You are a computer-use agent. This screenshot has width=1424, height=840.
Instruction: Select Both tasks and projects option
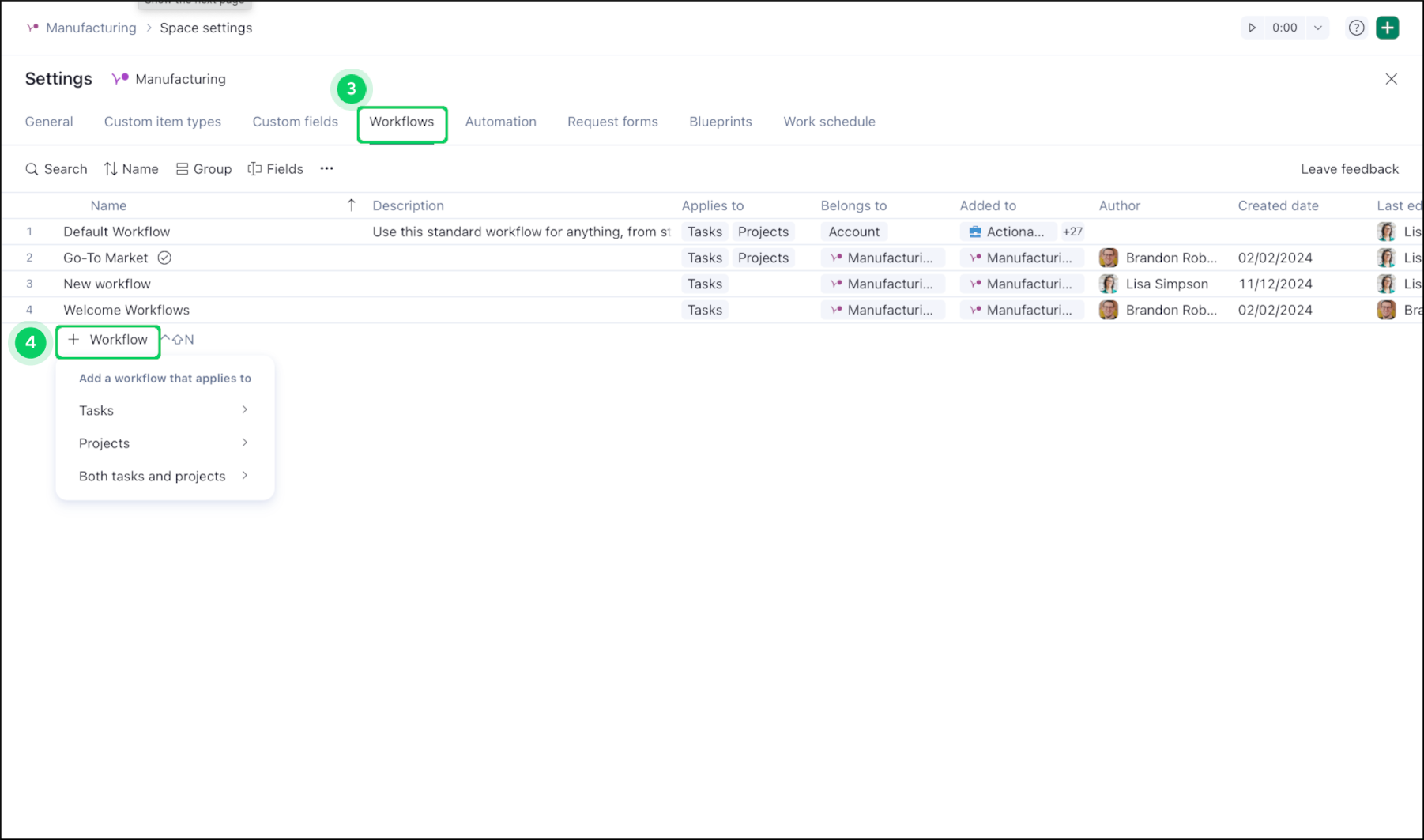click(152, 476)
